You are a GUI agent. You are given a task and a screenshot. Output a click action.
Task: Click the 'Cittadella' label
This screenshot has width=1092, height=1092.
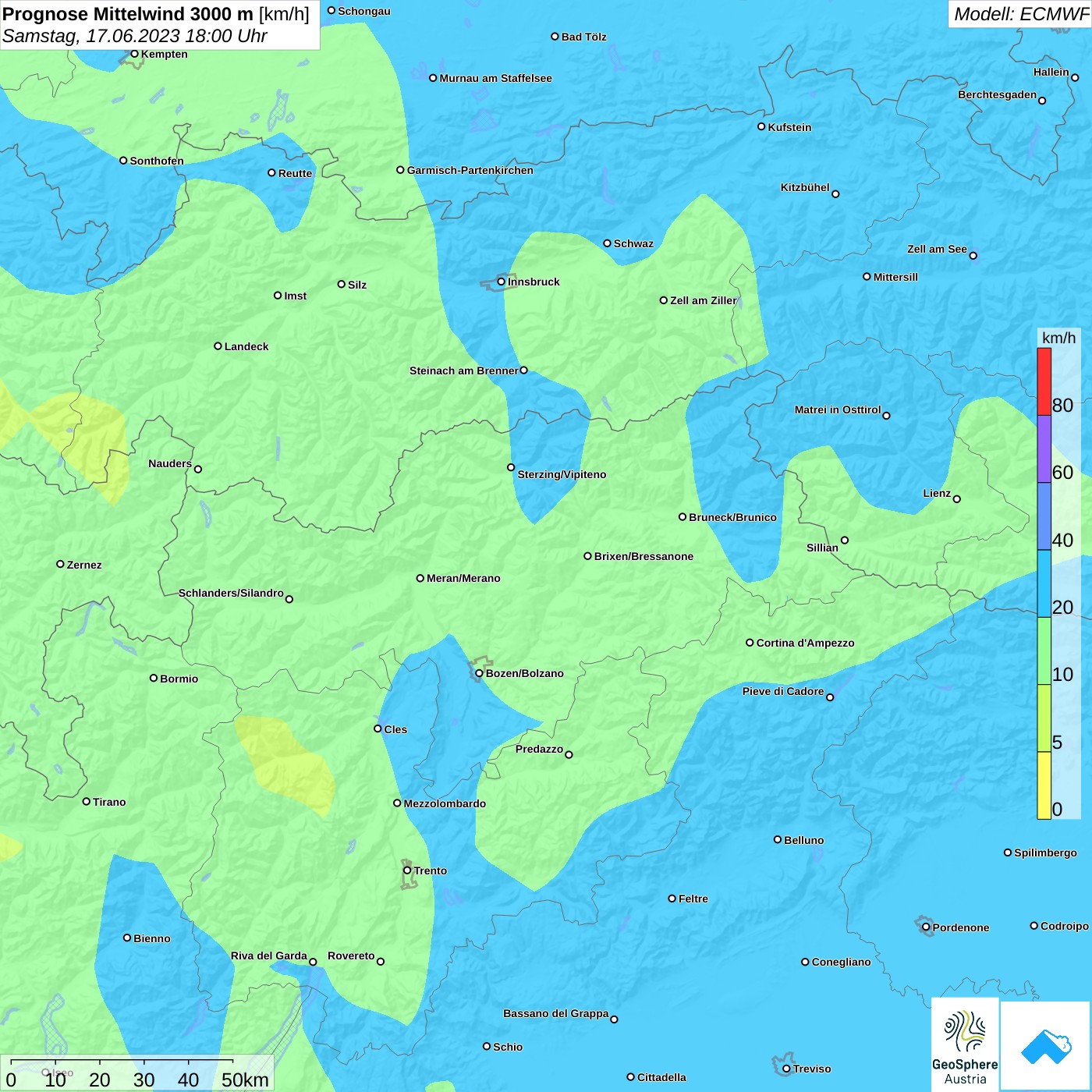pyautogui.click(x=661, y=1077)
